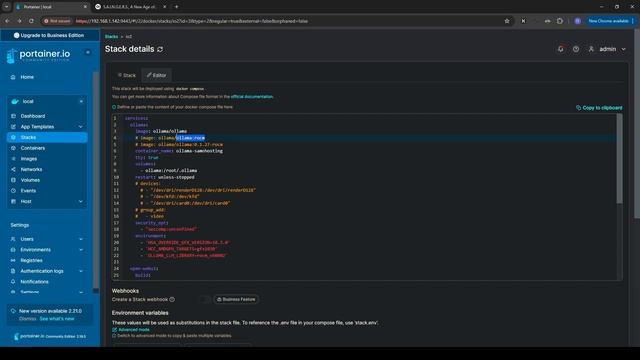This screenshot has height=360, width=640.
Task: Copy compose file to clipboard
Action: (599, 108)
